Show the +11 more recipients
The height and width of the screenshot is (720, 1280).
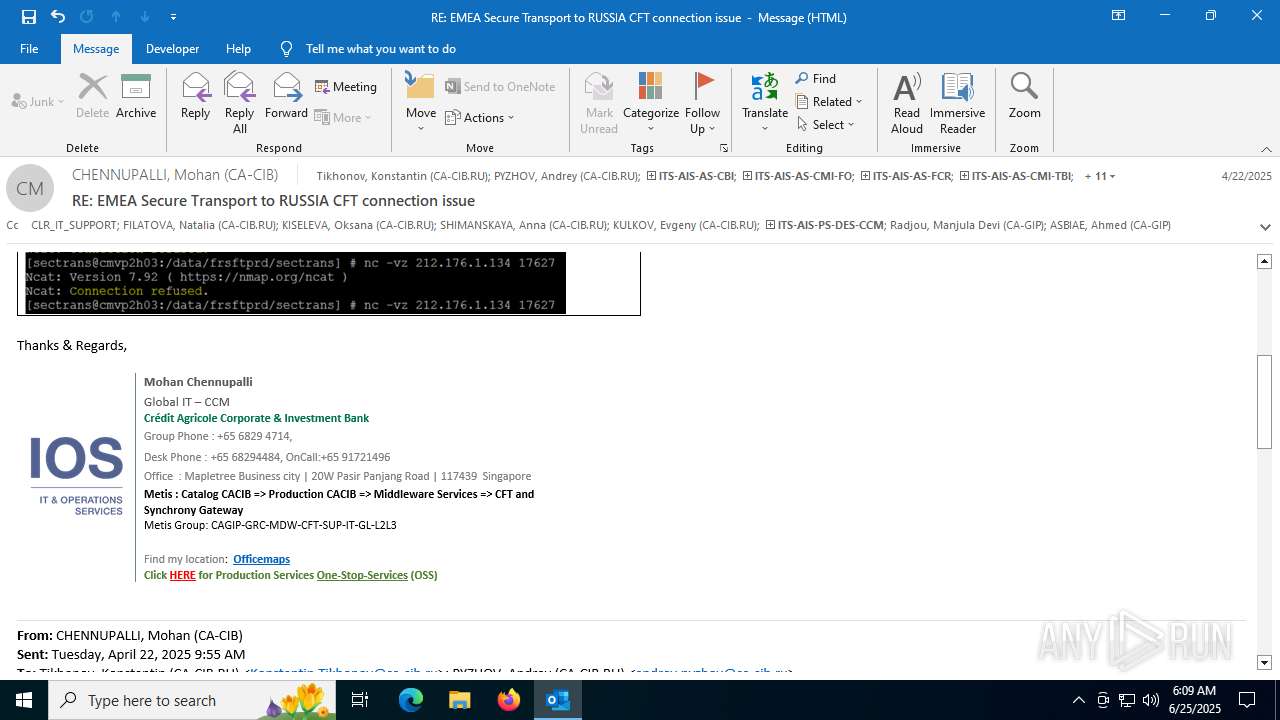1099,176
